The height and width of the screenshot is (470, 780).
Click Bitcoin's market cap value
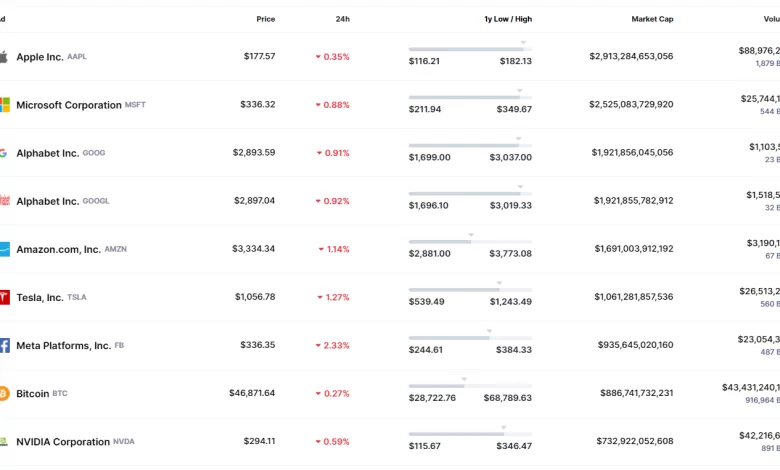(x=631, y=394)
